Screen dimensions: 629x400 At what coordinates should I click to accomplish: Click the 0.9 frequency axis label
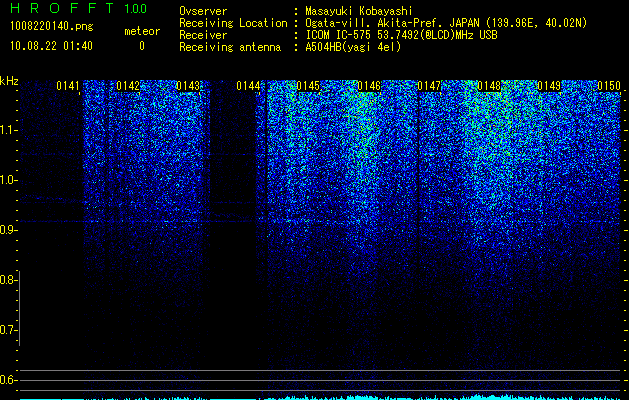(8, 230)
